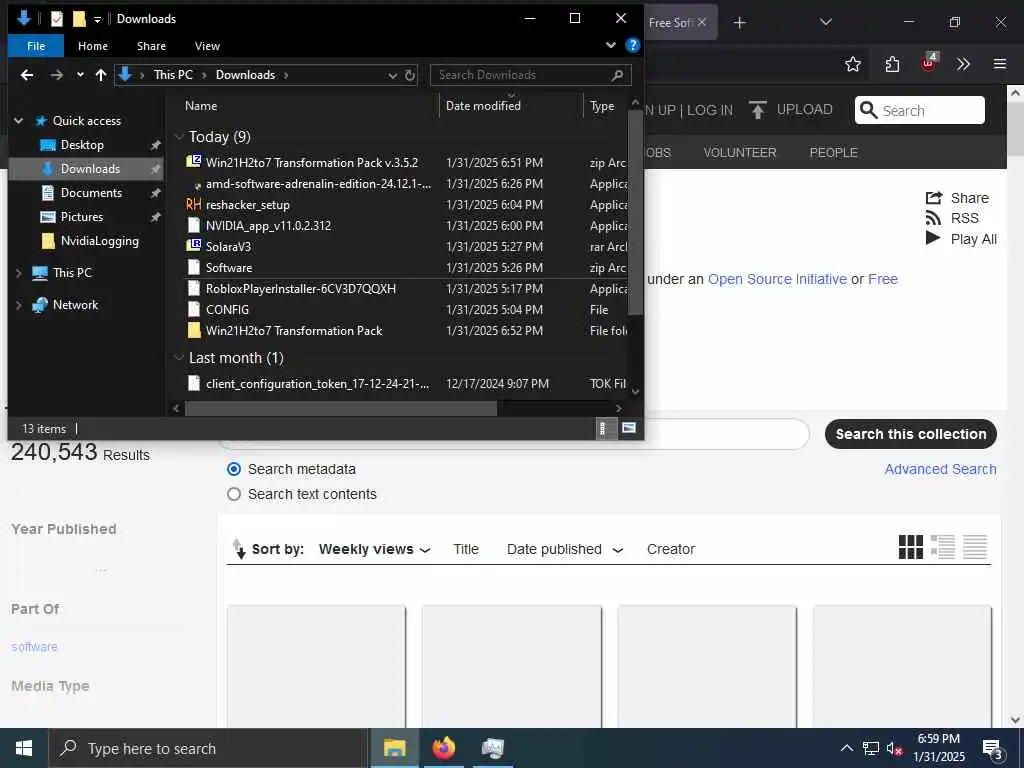Bookmark this page with the star icon
1024x768 pixels.
(852, 64)
